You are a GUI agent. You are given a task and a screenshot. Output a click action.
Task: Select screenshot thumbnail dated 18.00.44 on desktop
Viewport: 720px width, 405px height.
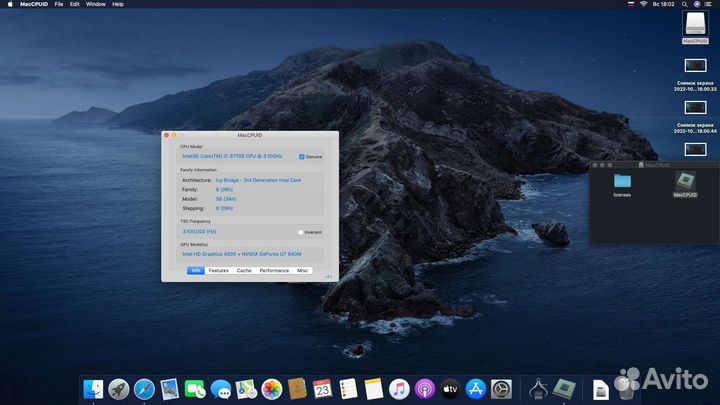(695, 107)
